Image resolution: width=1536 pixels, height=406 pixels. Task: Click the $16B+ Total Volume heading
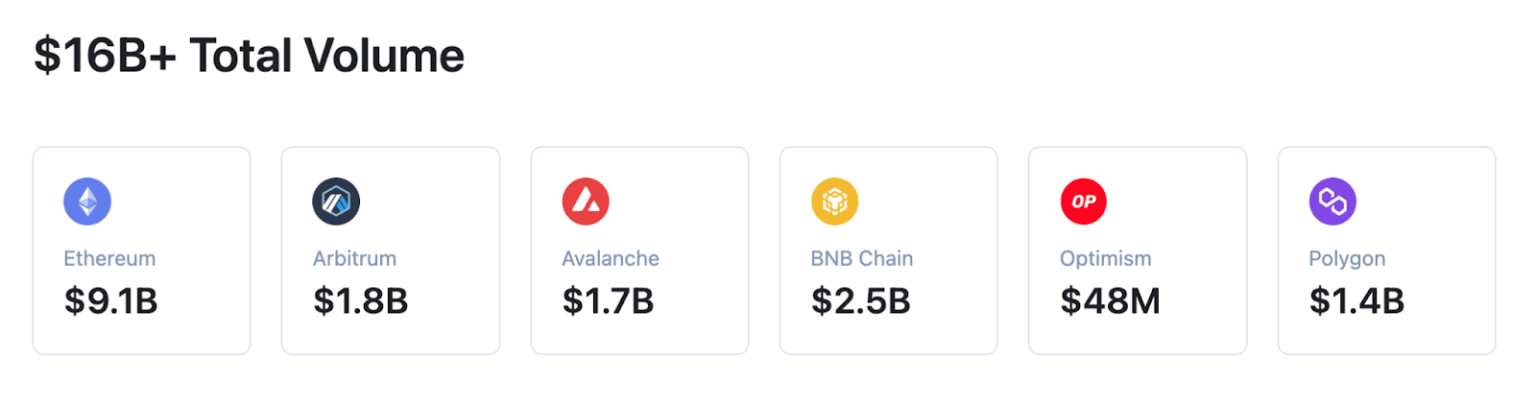click(249, 56)
